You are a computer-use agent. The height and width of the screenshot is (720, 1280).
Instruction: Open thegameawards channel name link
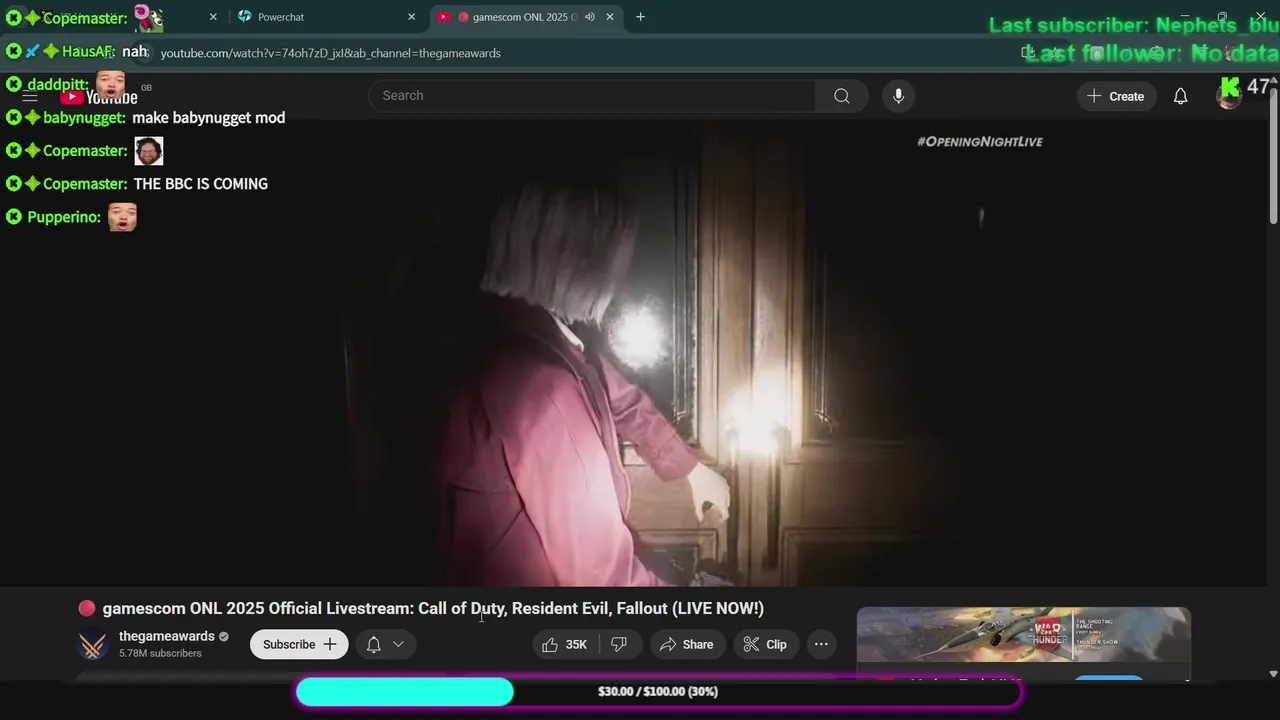click(x=166, y=636)
